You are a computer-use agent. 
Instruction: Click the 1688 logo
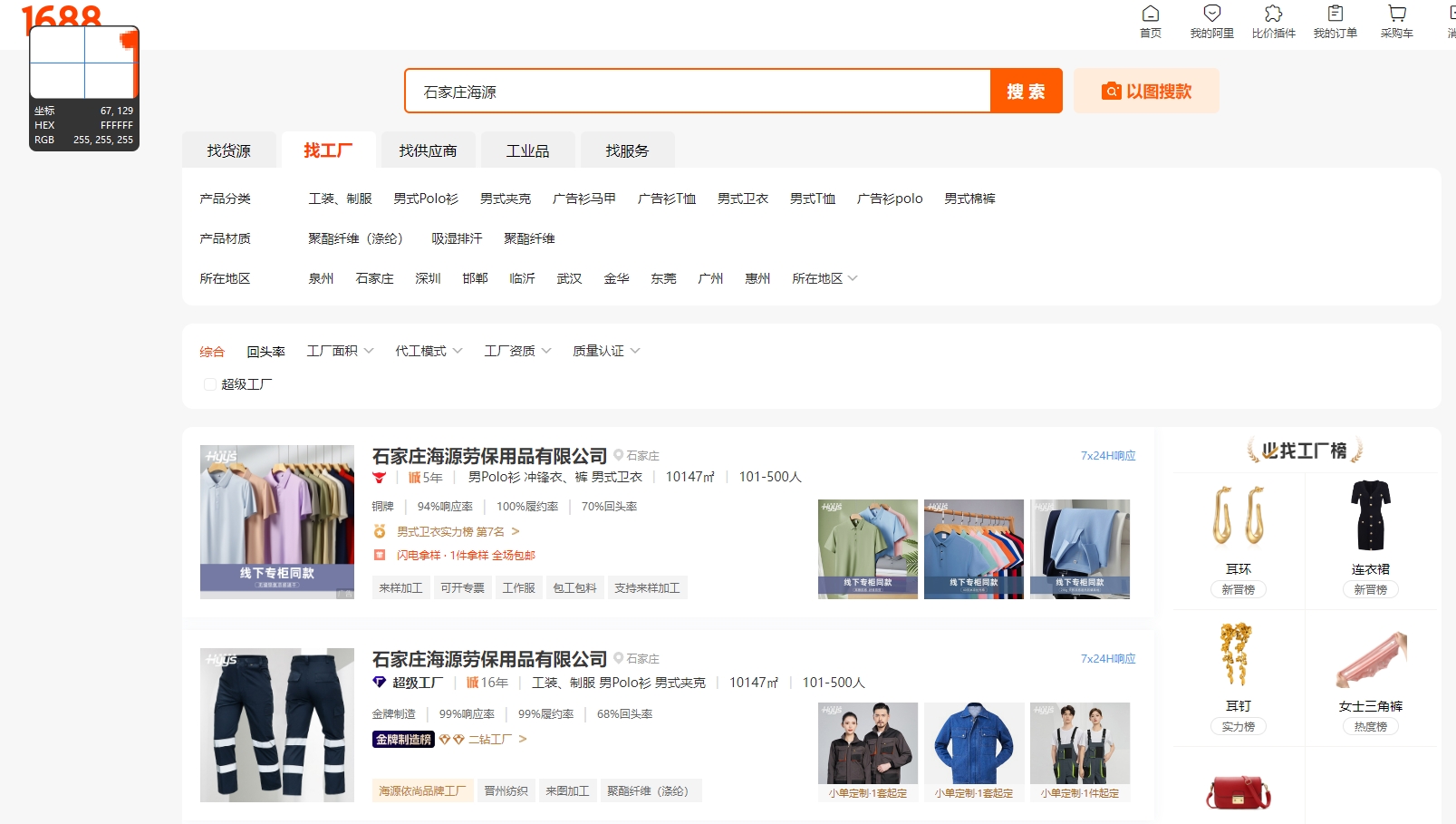pyautogui.click(x=62, y=16)
